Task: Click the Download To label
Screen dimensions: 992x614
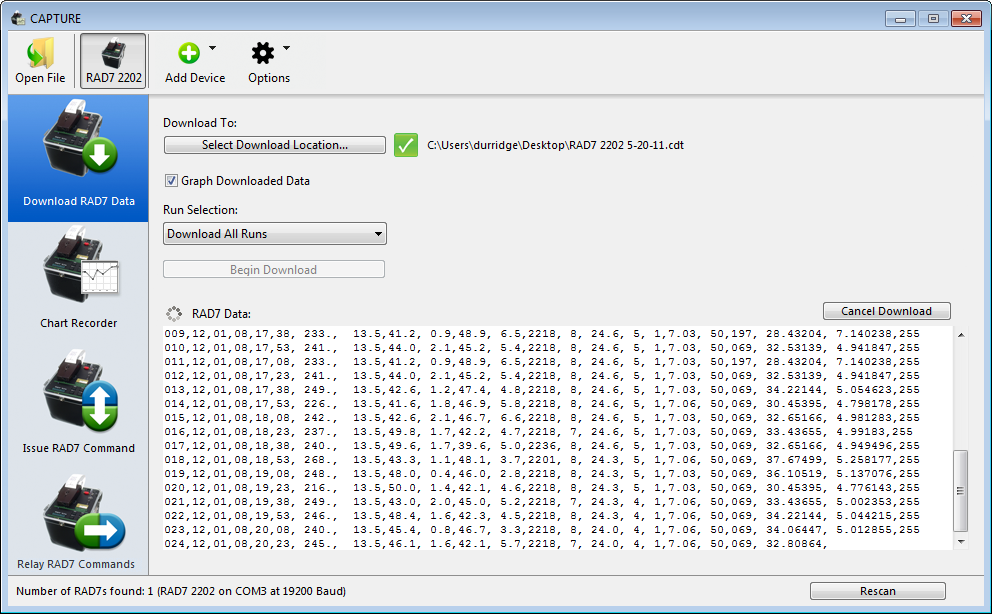Action: click(200, 123)
